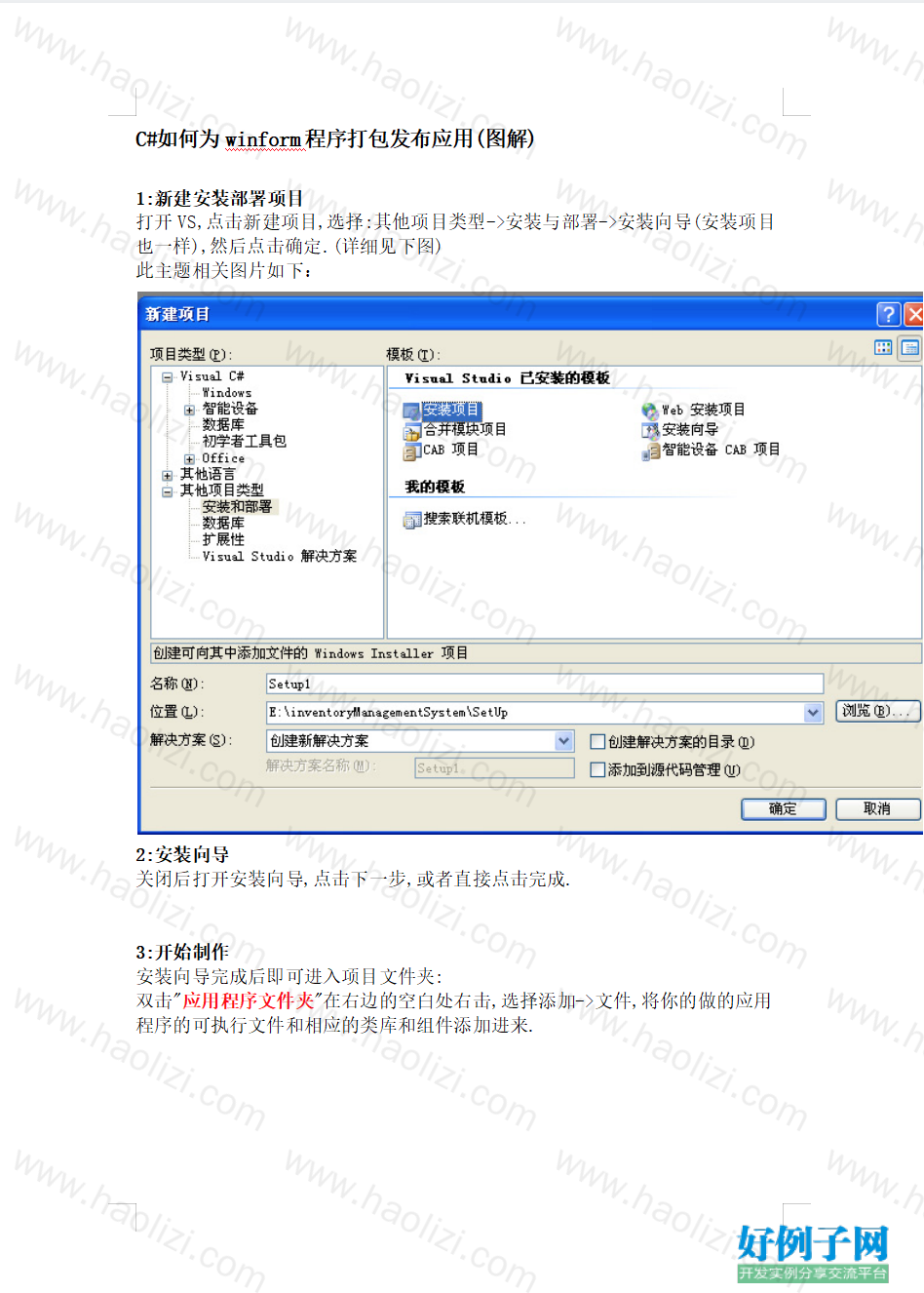This screenshot has width=924, height=1293.
Task: Click the 取消 button
Action: (x=878, y=809)
